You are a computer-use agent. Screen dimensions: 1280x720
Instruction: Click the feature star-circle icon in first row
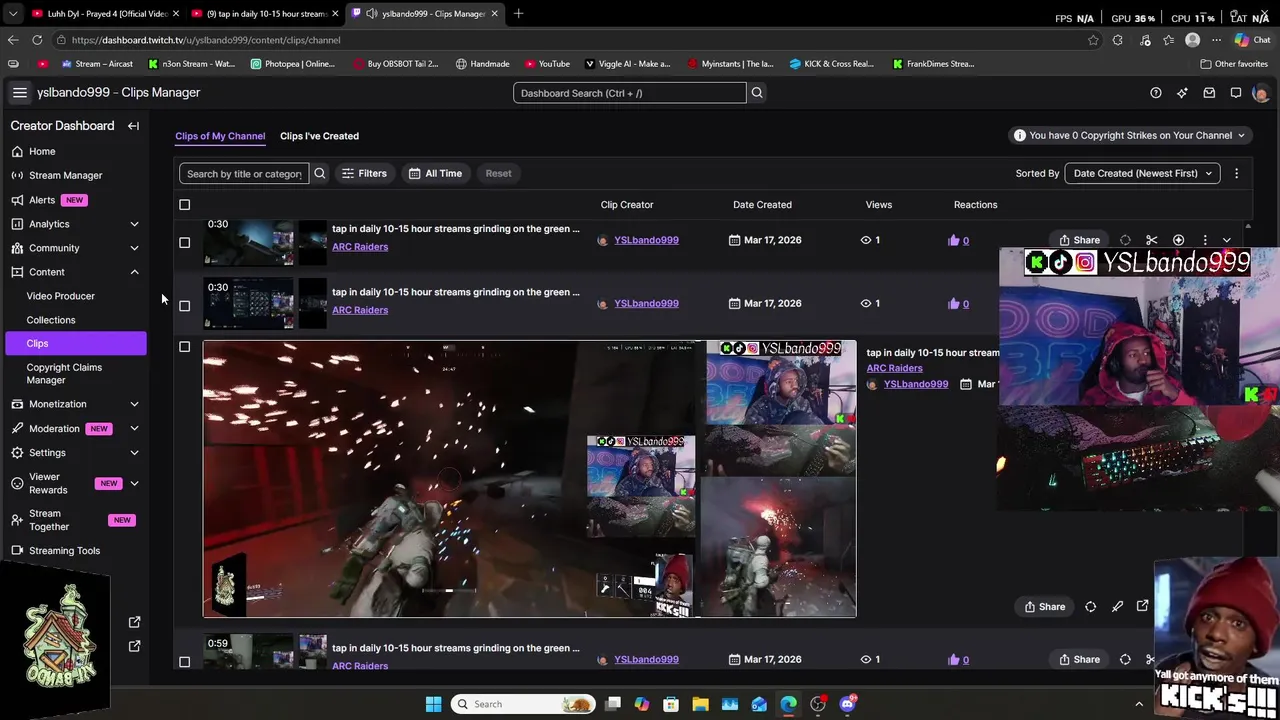pyautogui.click(x=1178, y=240)
